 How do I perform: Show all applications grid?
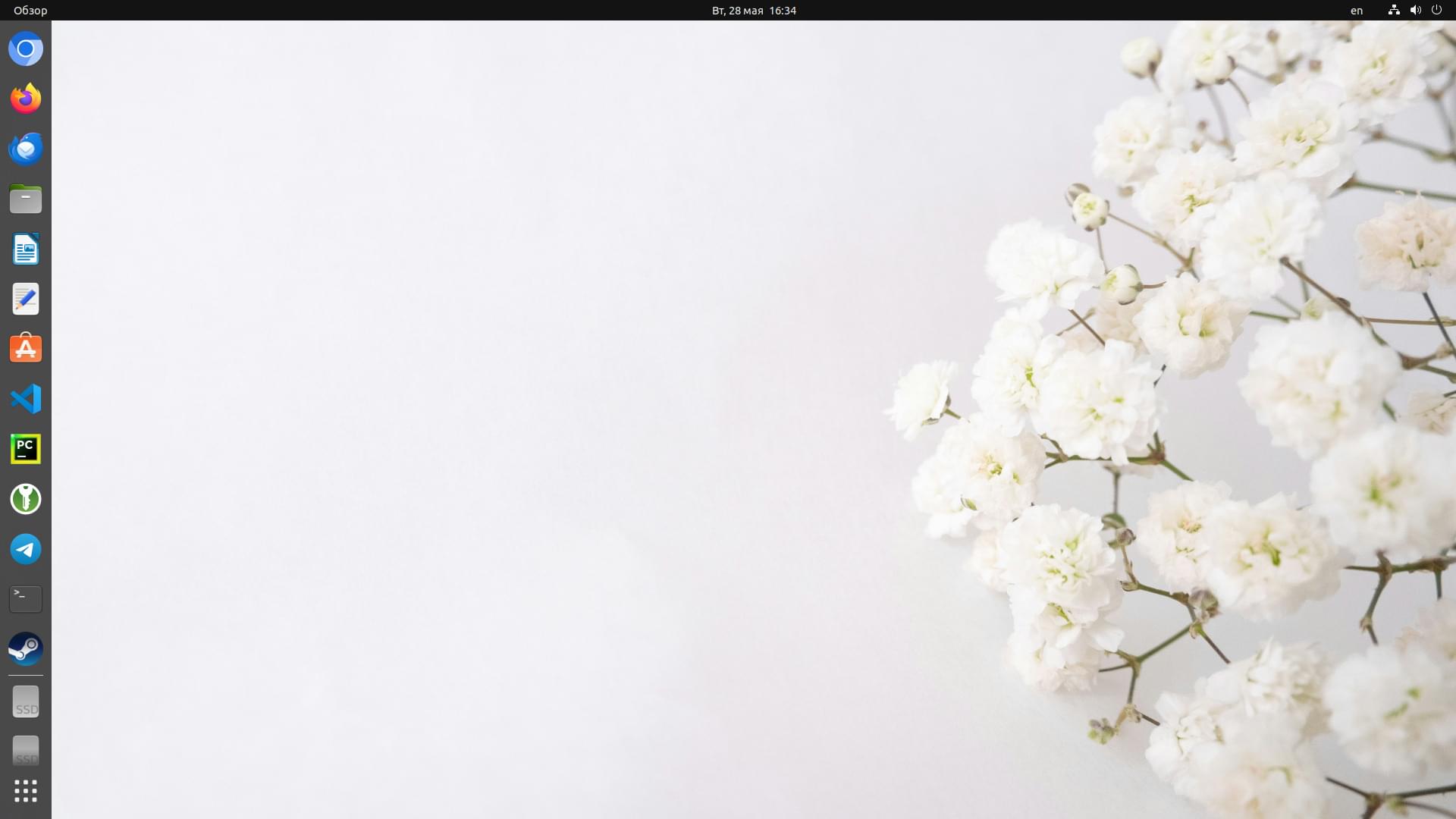(26, 791)
